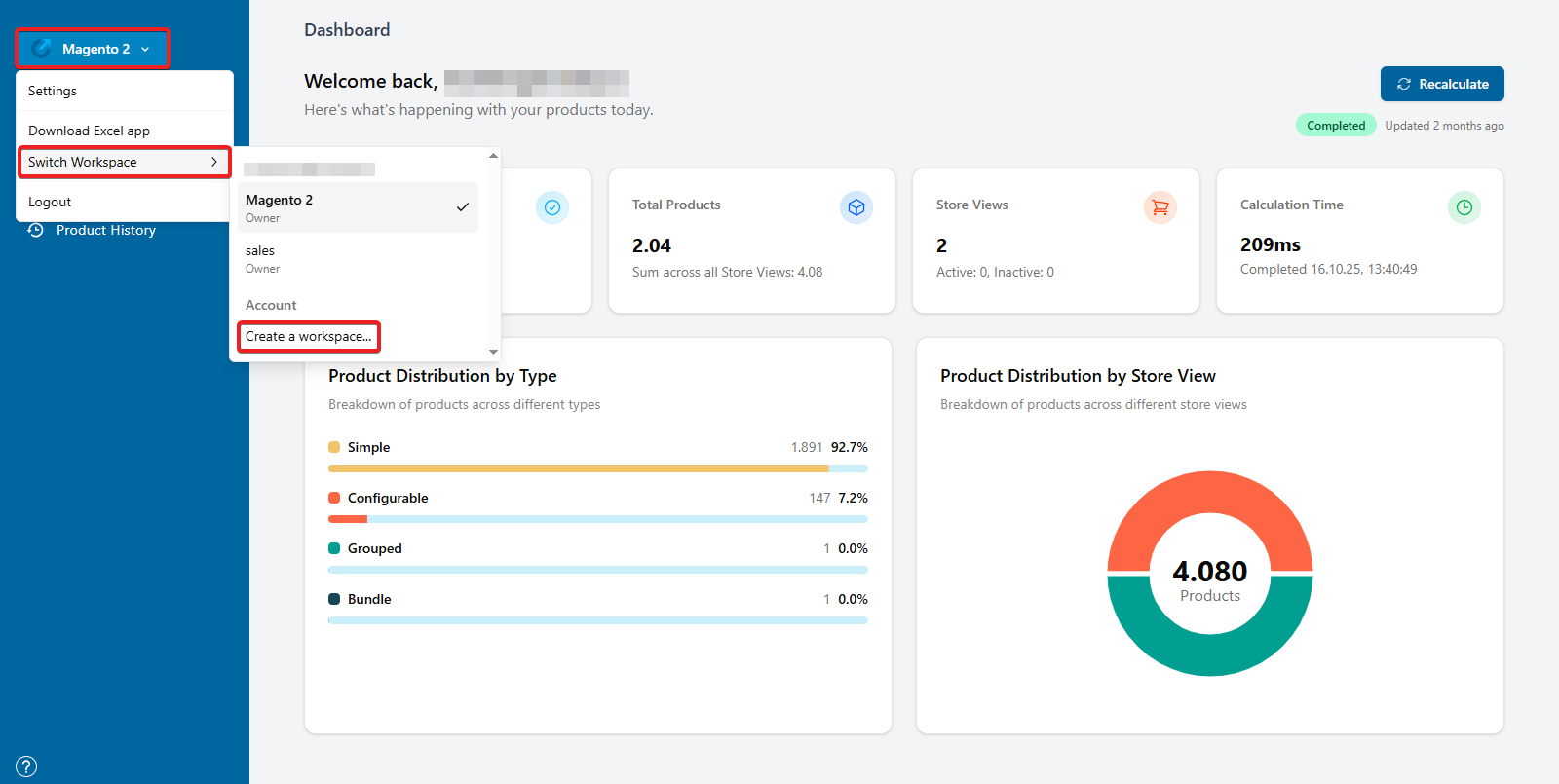
Task: Click the Simple product type progress bar
Action: [x=597, y=468]
